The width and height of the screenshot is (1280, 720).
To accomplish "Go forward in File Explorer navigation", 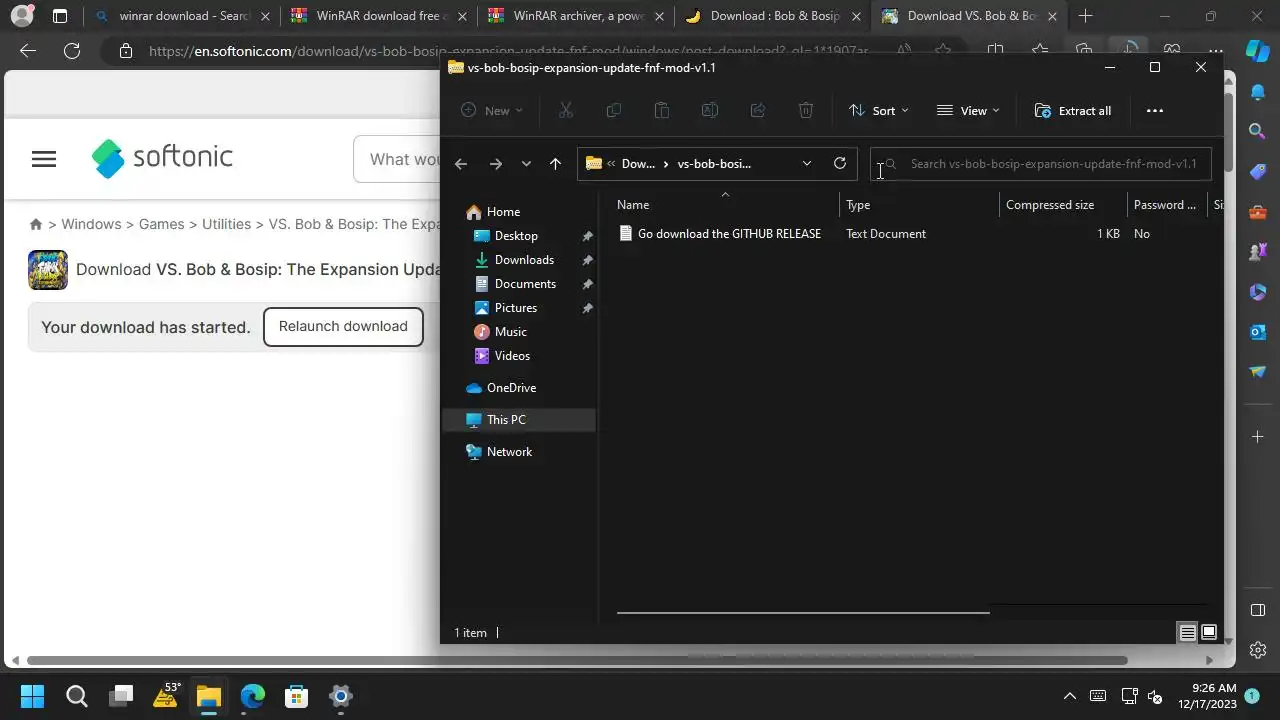I will coord(496,164).
